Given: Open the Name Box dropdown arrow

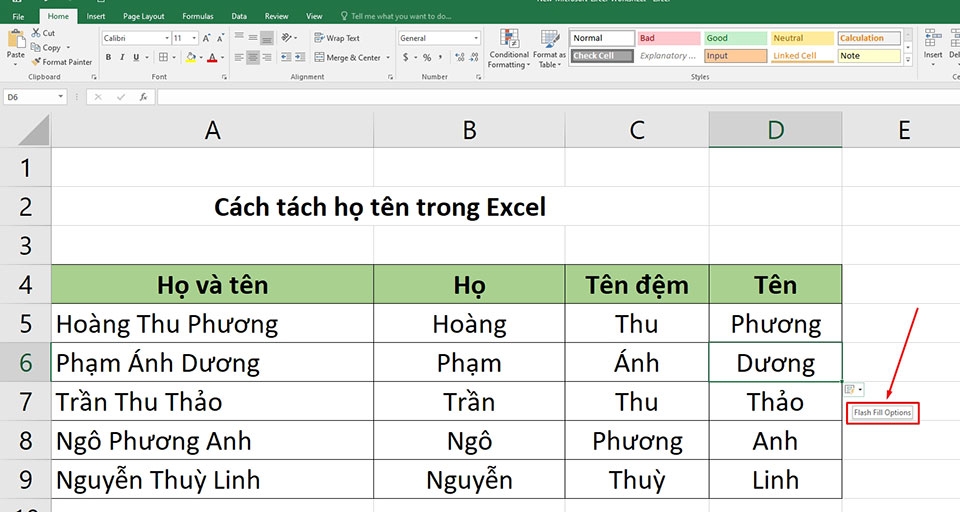Looking at the screenshot, I should point(60,97).
